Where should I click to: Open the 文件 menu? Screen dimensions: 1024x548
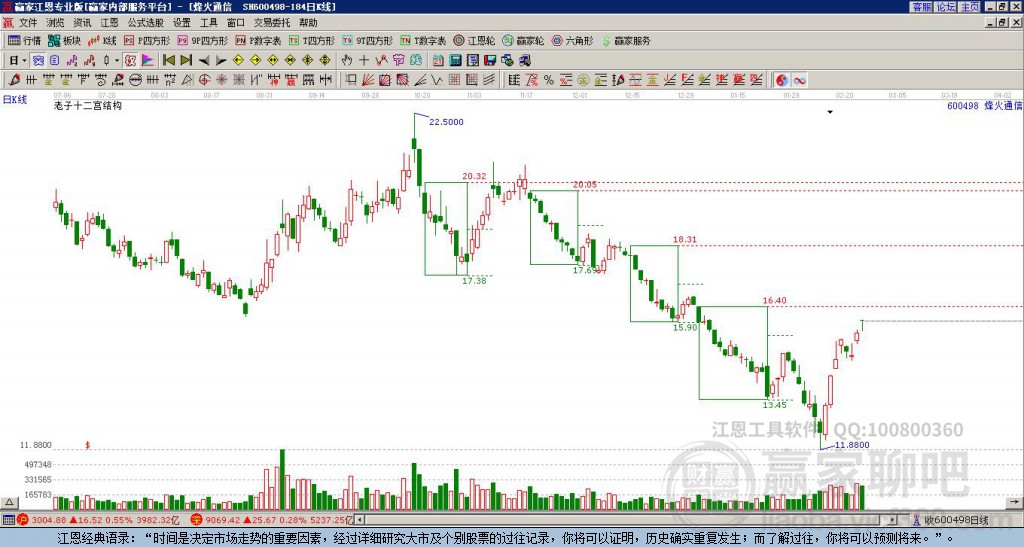coord(27,22)
